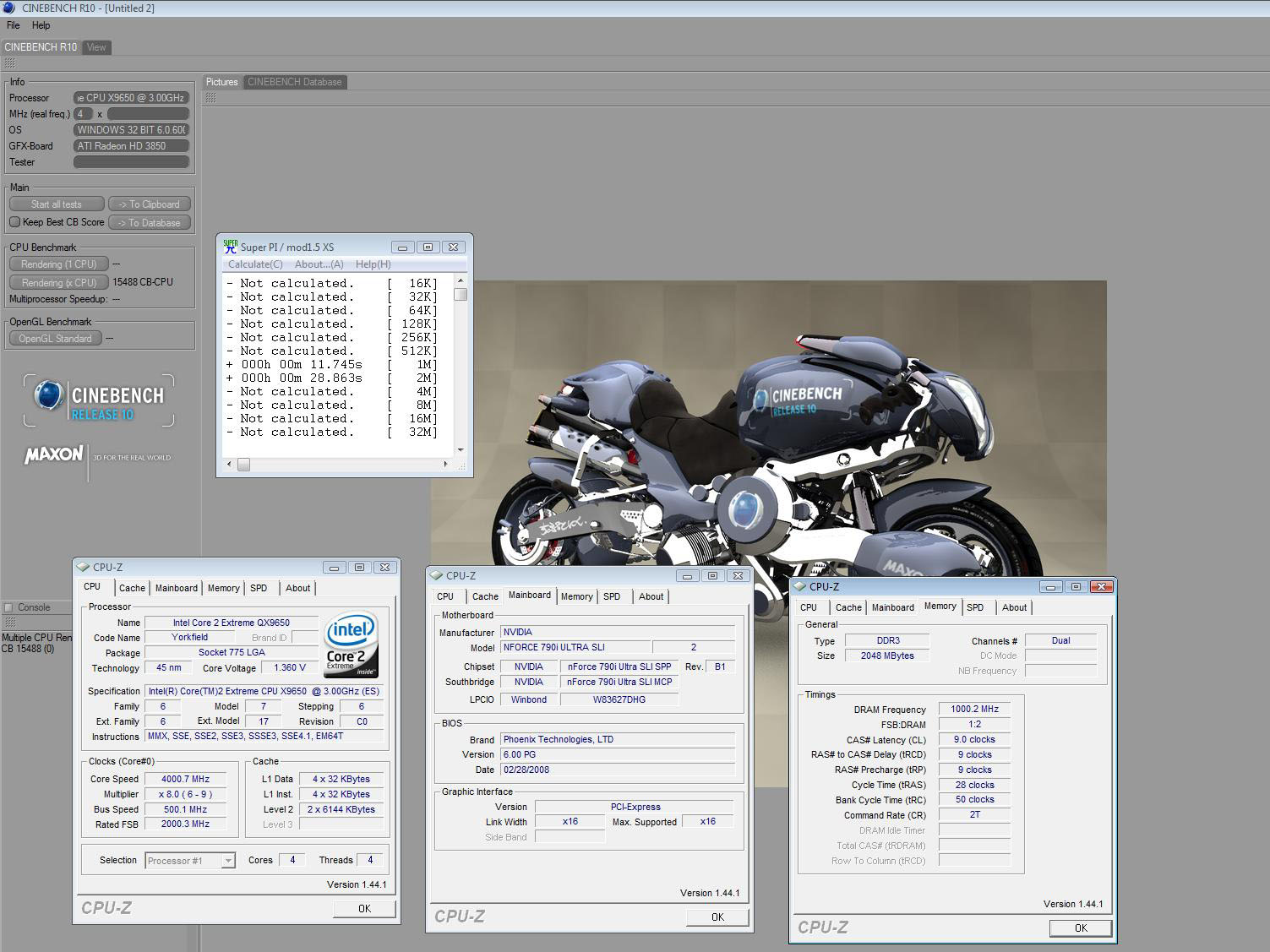Click the rendered motorcycle picture
The width and height of the screenshot is (1270, 952).
(x=768, y=533)
